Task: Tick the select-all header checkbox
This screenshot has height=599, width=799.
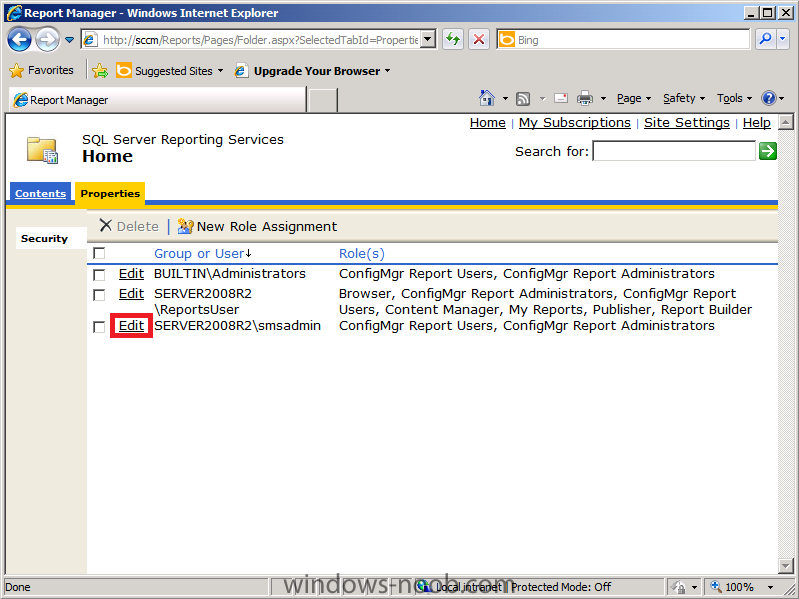Action: pyautogui.click(x=99, y=253)
